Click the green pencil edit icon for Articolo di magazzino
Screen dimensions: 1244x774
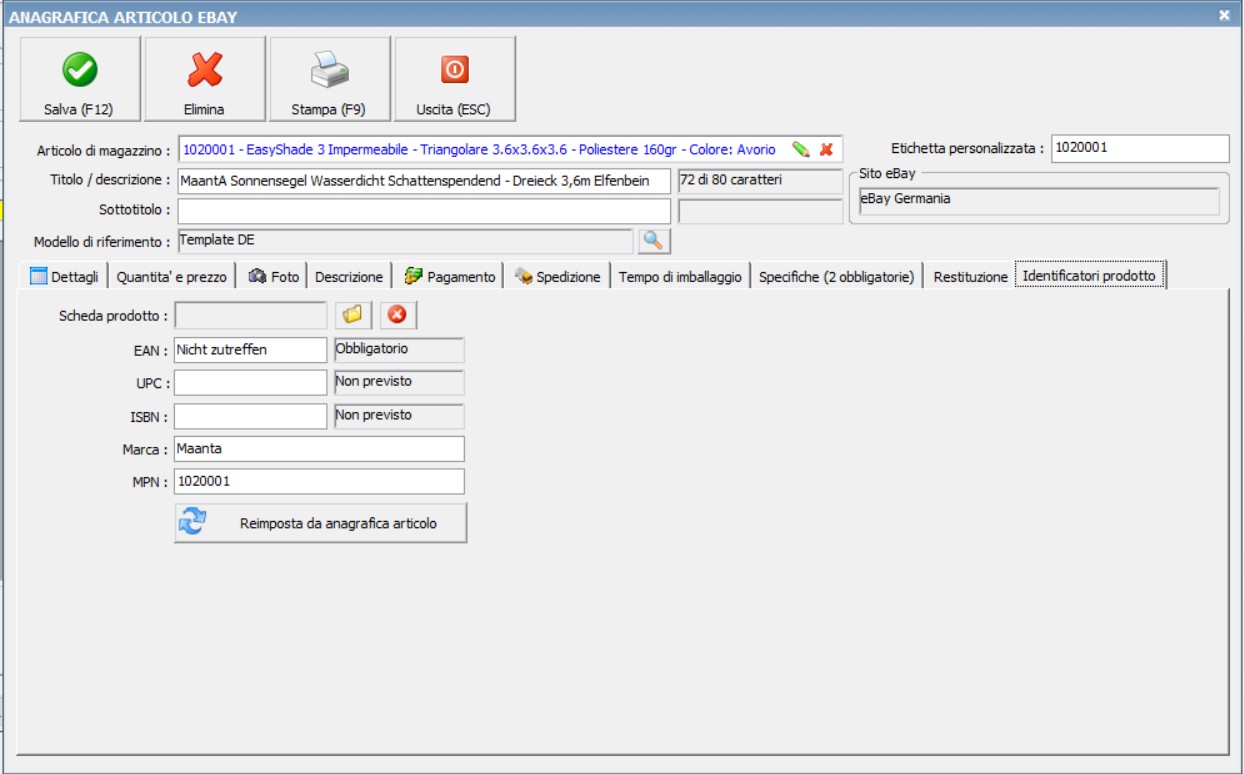[800, 149]
